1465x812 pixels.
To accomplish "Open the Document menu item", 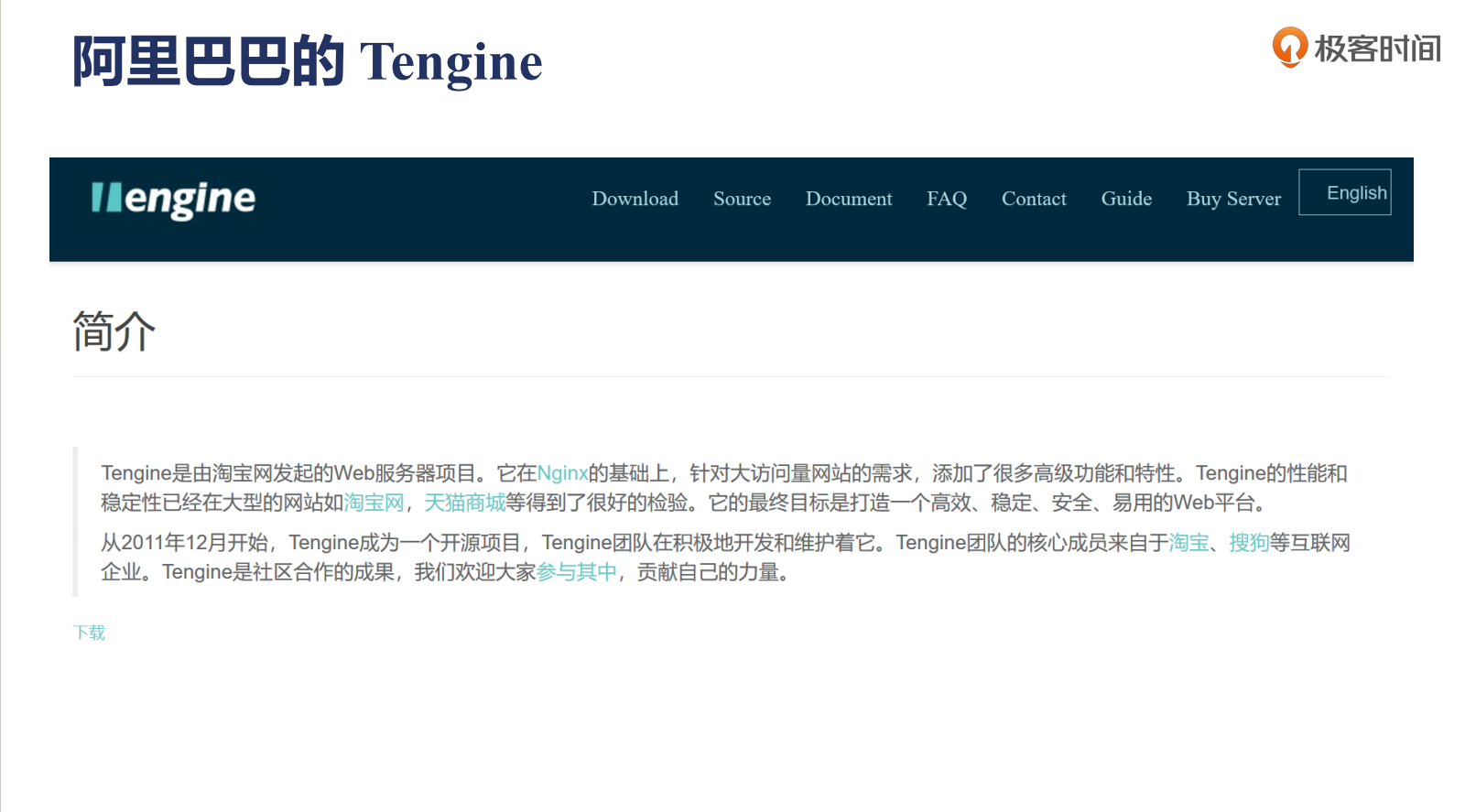I will click(x=849, y=199).
